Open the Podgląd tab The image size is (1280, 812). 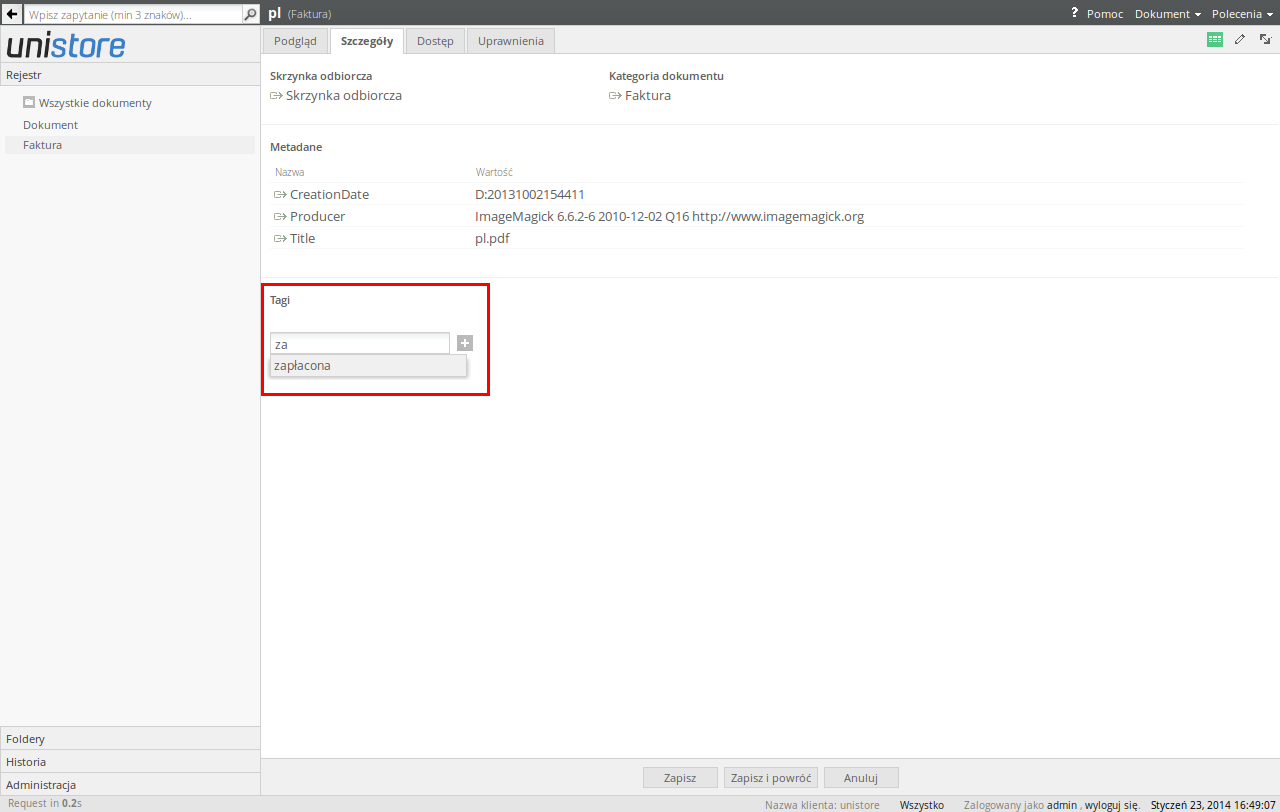(295, 41)
